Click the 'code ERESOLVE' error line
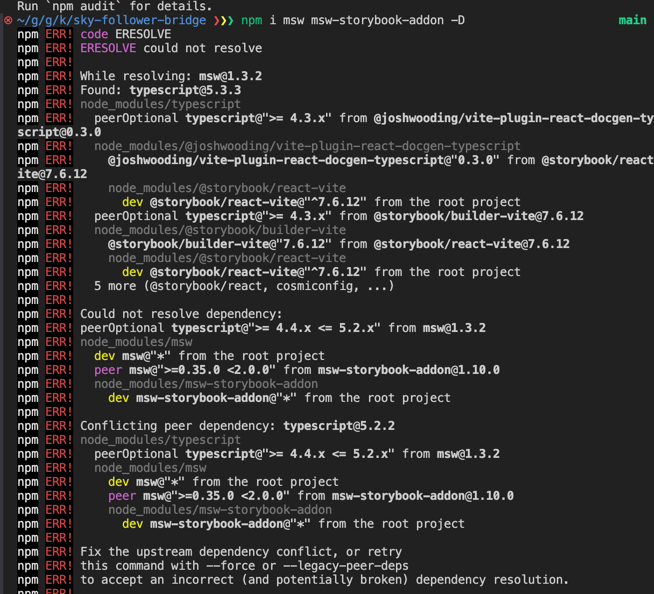This screenshot has height=594, width=654. coord(126,34)
